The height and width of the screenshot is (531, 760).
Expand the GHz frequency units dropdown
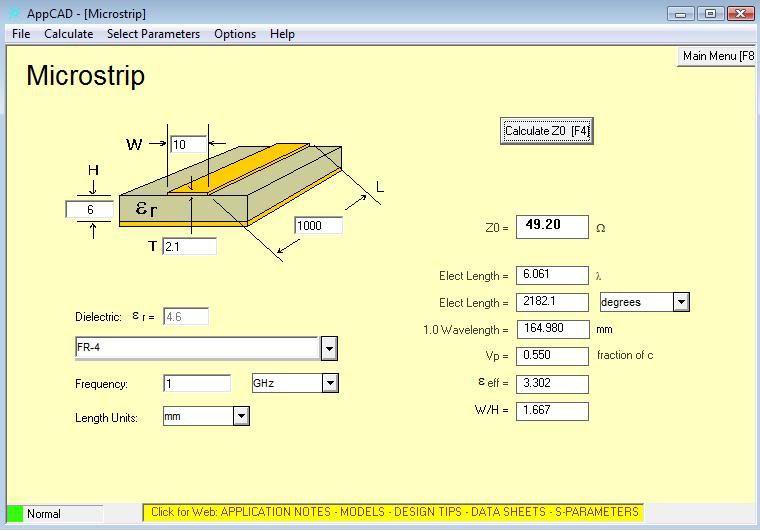330,383
